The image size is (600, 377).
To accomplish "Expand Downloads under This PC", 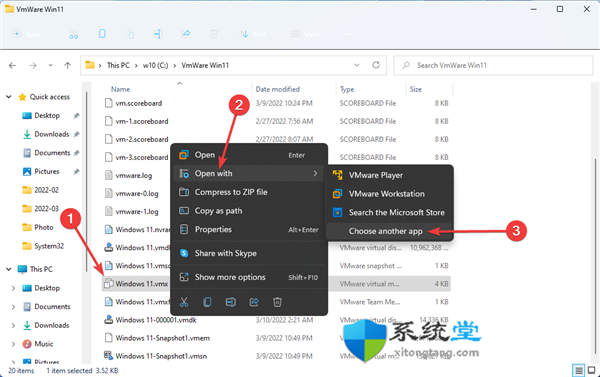I will pyautogui.click(x=13, y=325).
